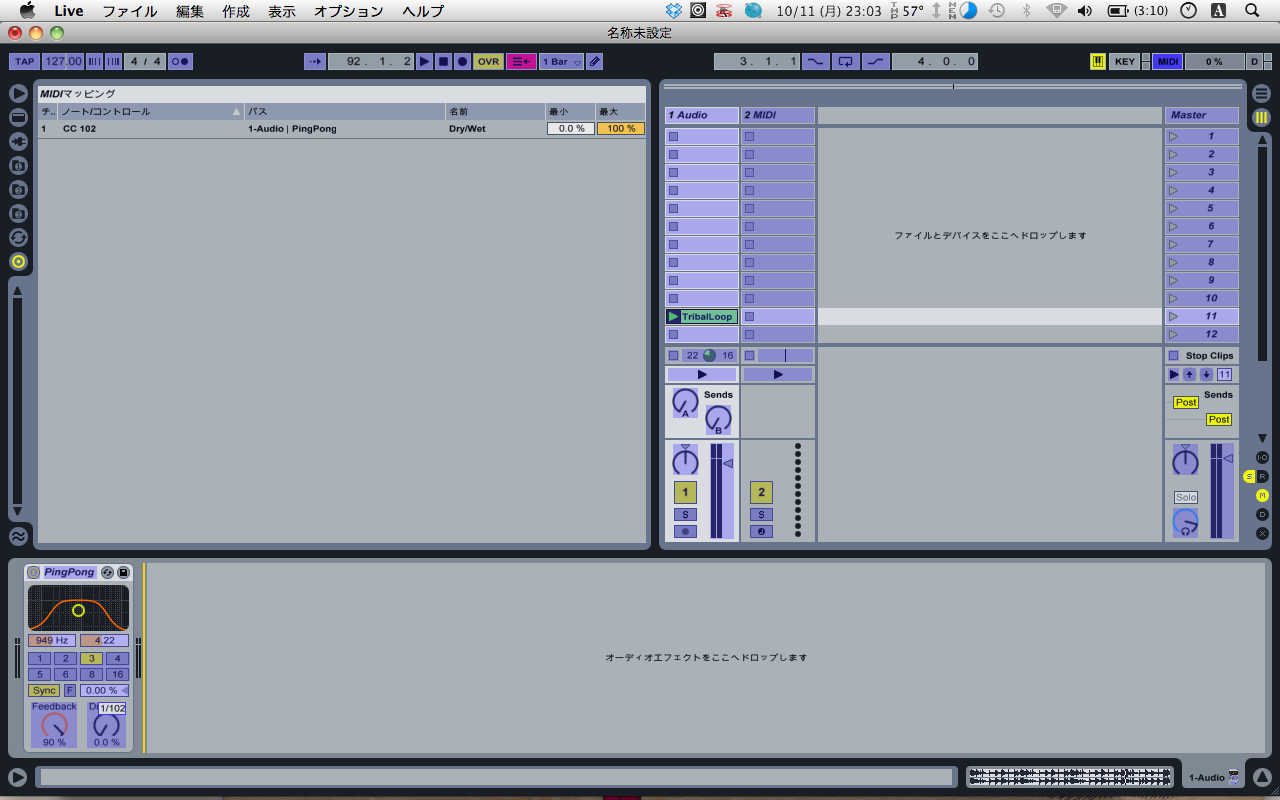Open the オプション menu
This screenshot has width=1280, height=800.
[349, 11]
